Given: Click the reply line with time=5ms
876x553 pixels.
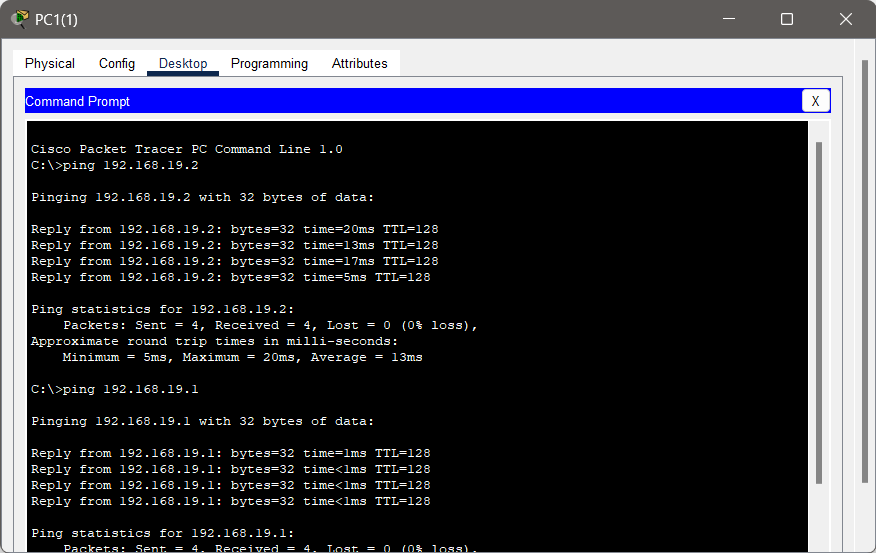Looking at the screenshot, I should (x=231, y=277).
